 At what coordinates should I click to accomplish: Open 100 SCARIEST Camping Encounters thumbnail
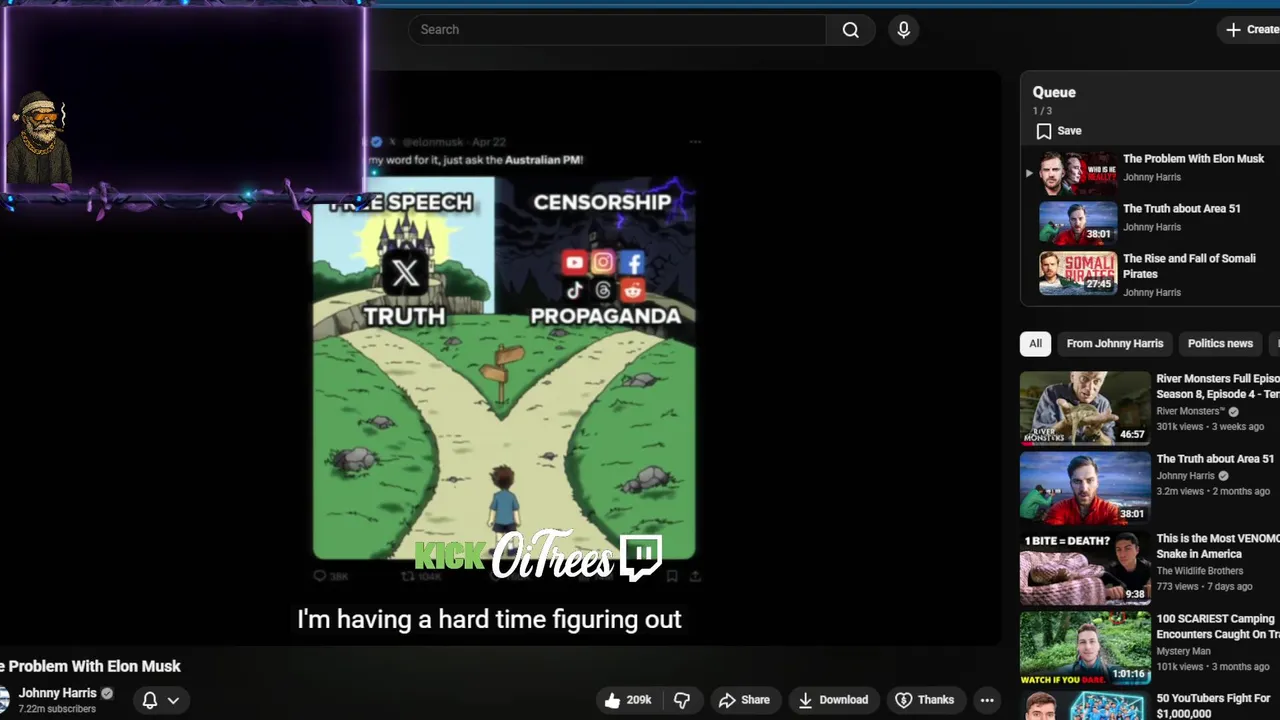[x=1085, y=649]
